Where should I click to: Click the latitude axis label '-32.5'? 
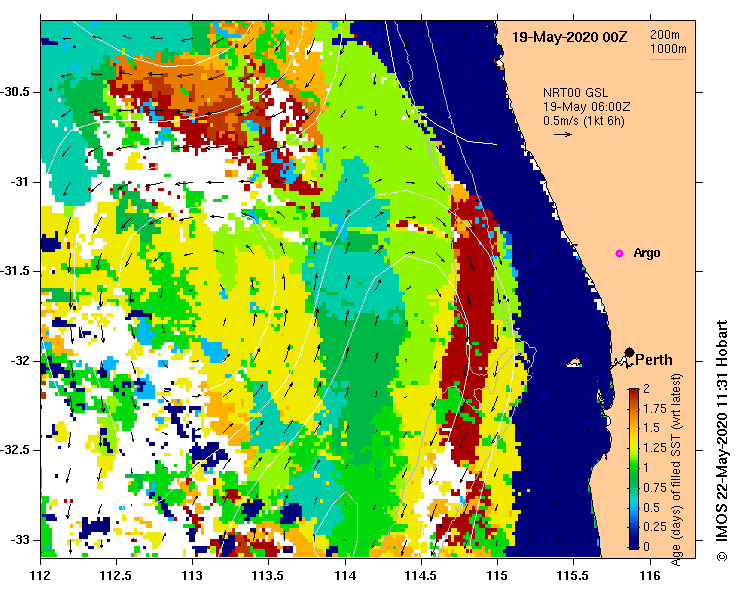point(16,450)
